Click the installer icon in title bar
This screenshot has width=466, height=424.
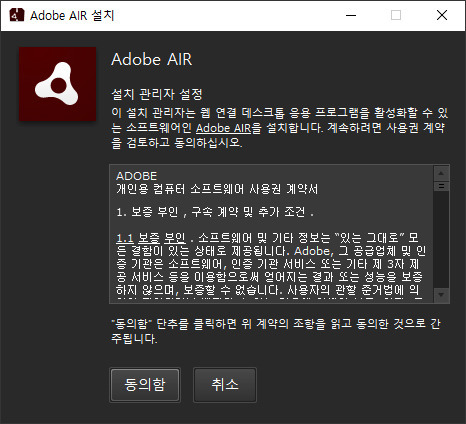tap(17, 15)
